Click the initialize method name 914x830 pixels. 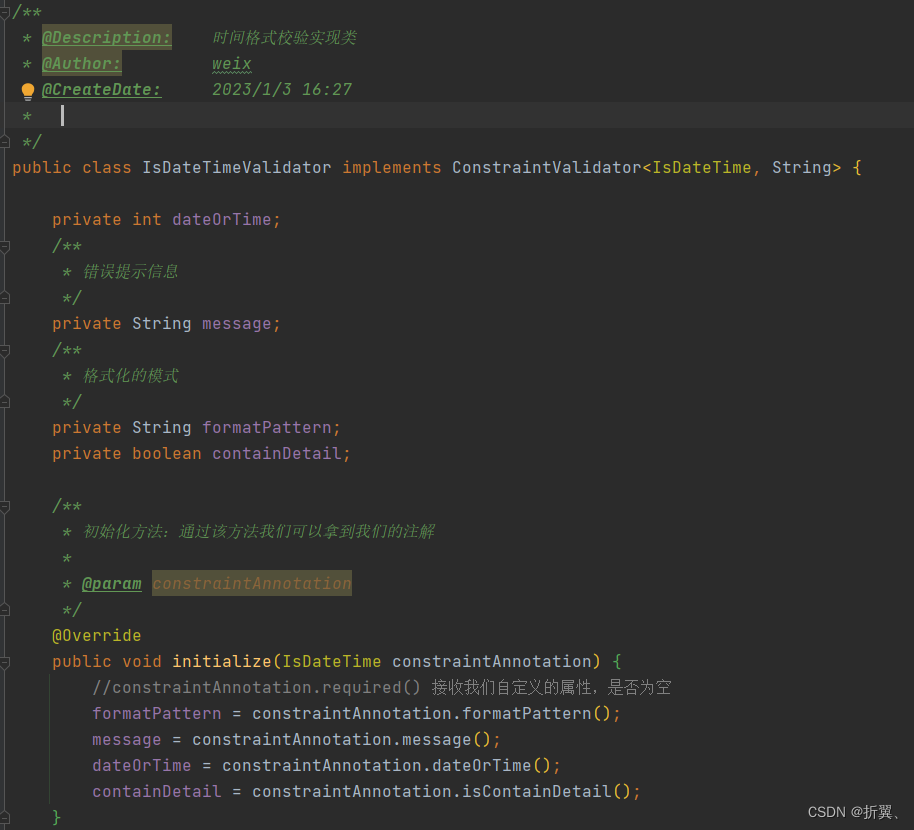(222, 662)
